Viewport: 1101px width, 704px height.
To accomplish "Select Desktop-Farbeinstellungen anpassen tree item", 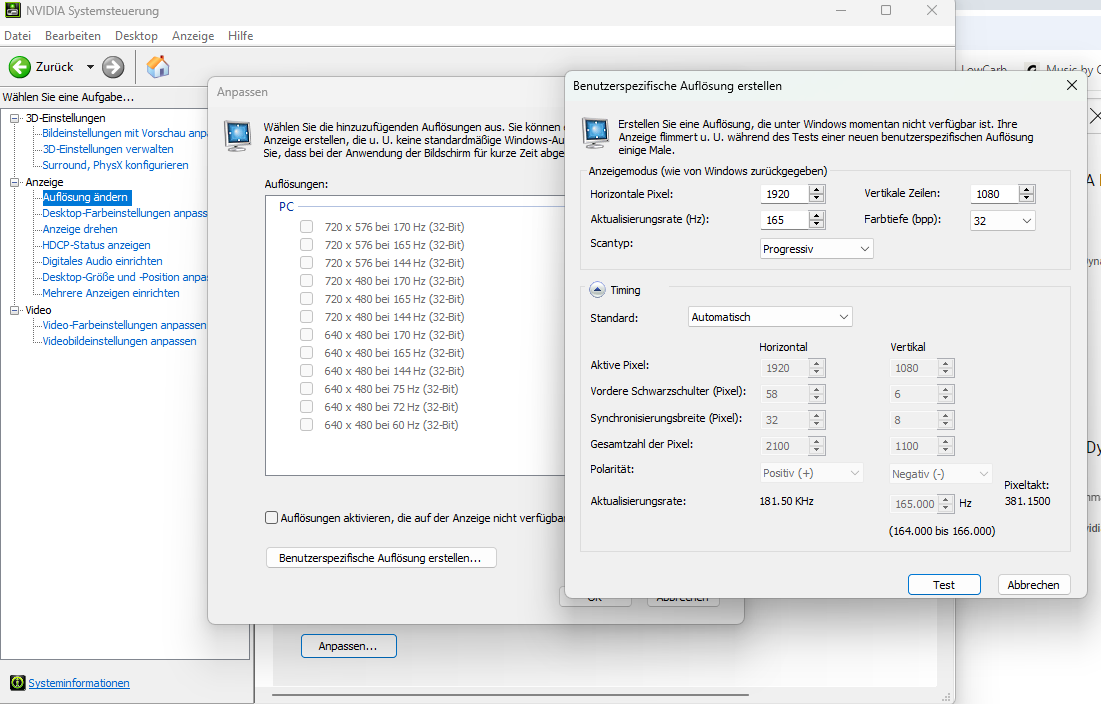I will 124,213.
